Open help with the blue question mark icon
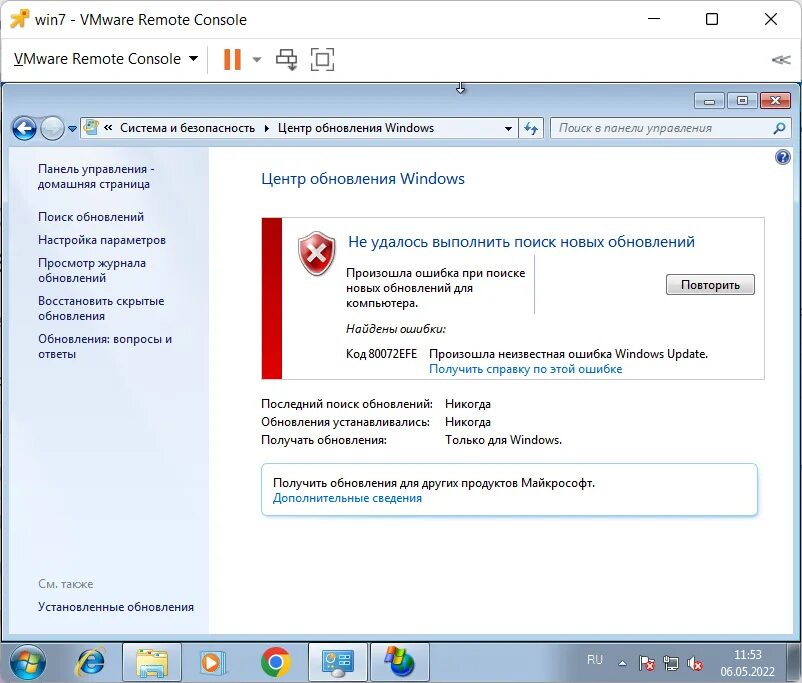 pyautogui.click(x=783, y=157)
